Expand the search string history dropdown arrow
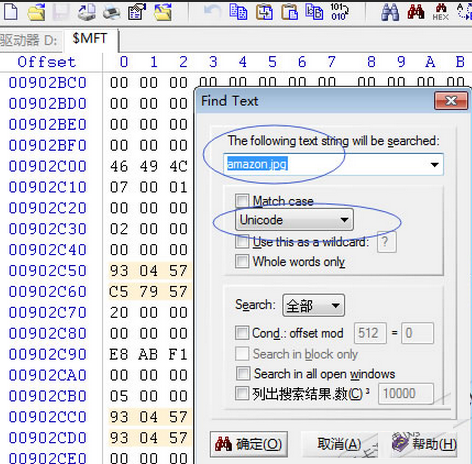 click(434, 164)
